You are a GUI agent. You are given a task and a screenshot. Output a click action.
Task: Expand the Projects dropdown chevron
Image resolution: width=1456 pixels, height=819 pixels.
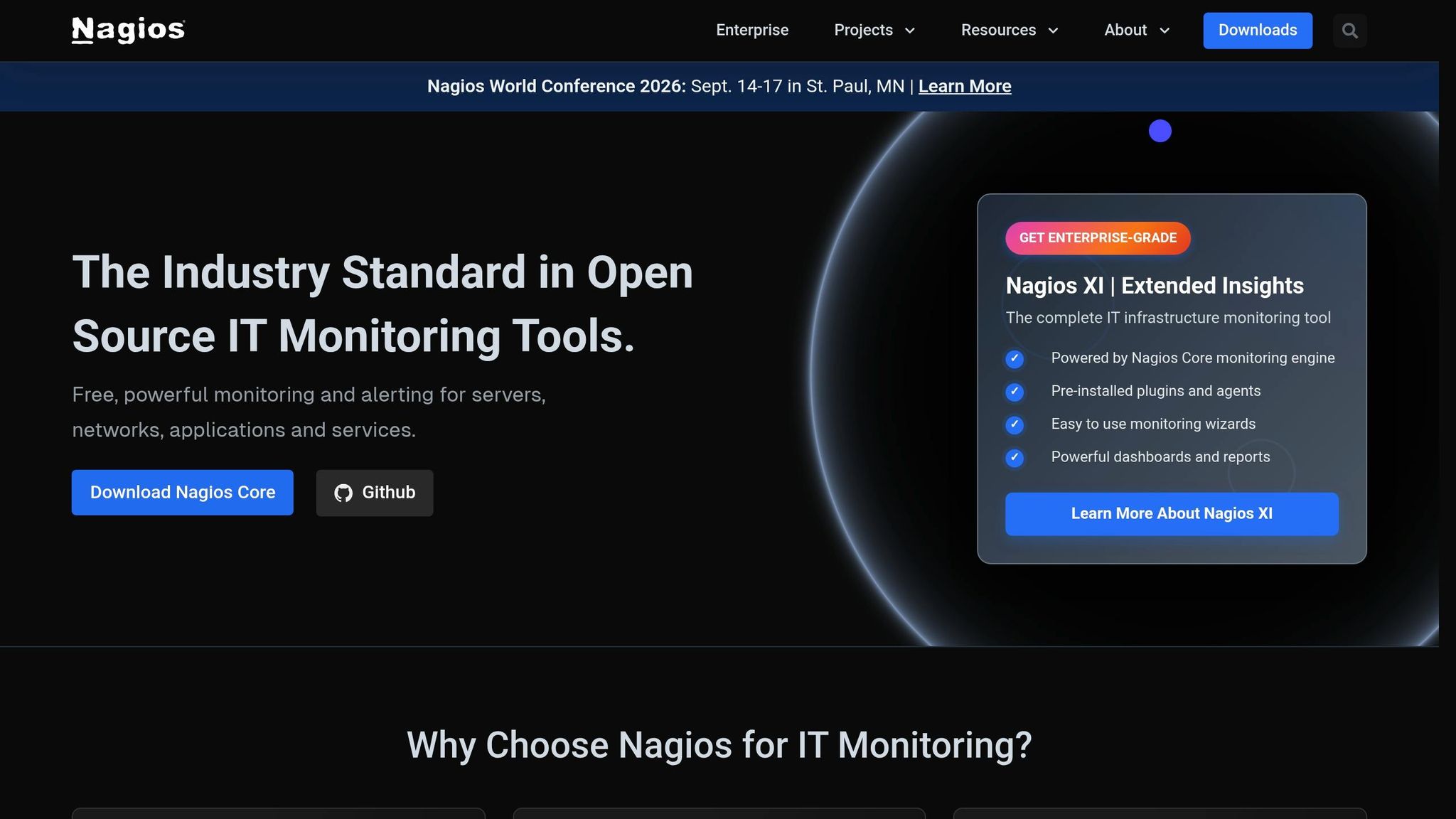[909, 31]
